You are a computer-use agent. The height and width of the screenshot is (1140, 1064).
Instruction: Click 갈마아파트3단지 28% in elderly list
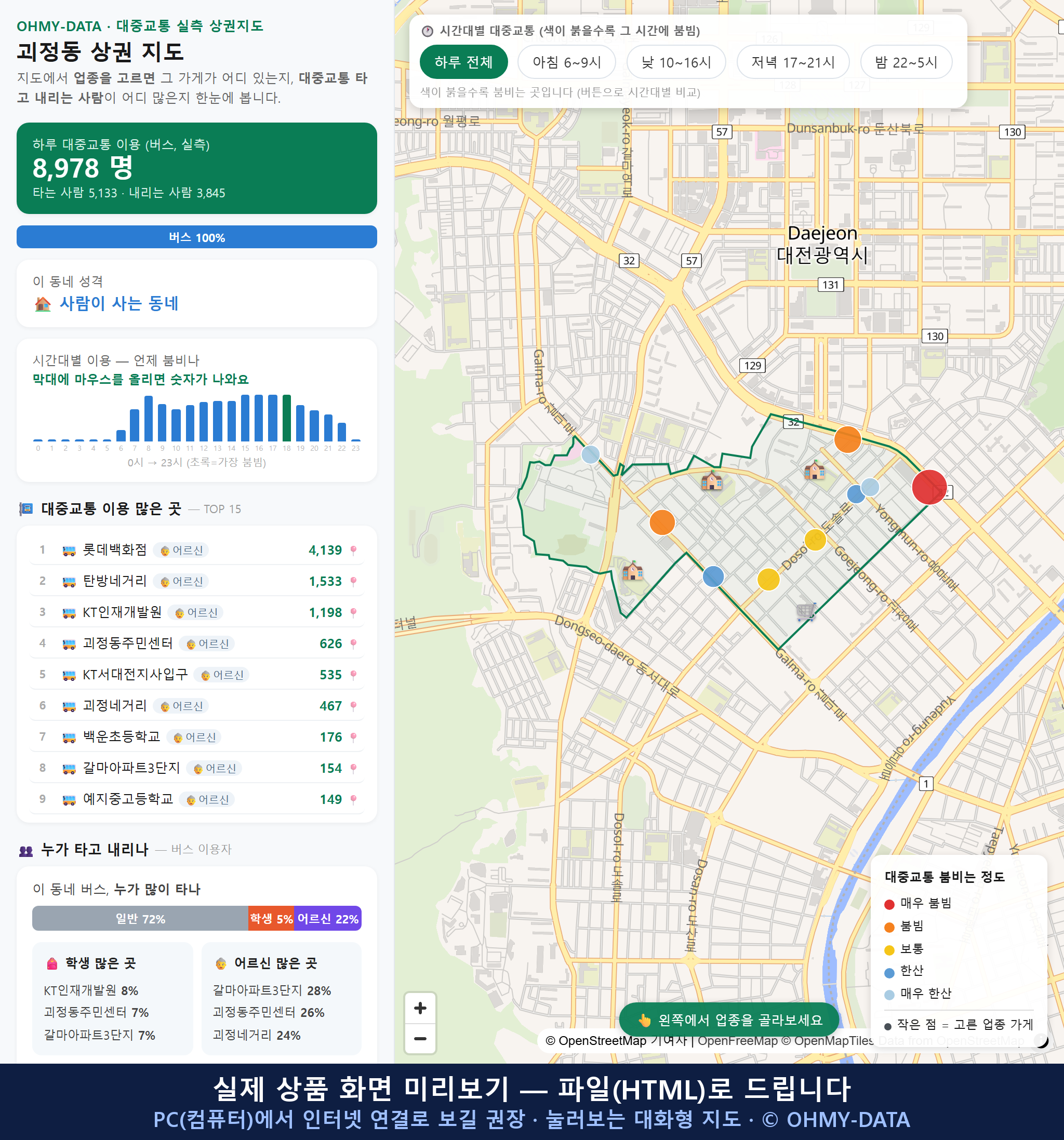(272, 990)
